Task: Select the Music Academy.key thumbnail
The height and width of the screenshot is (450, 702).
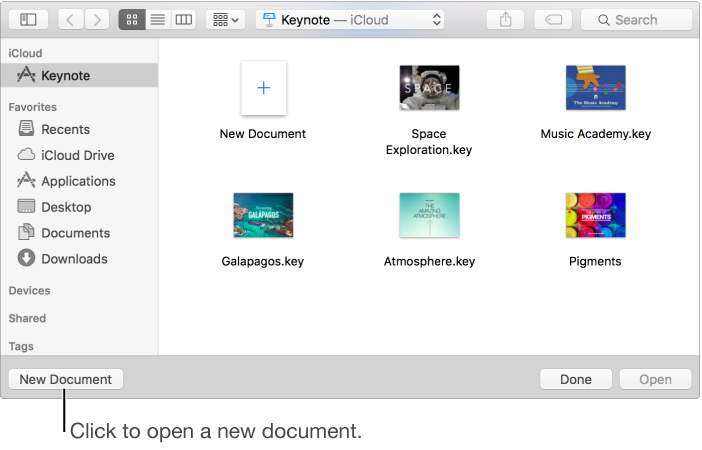Action: [595, 88]
